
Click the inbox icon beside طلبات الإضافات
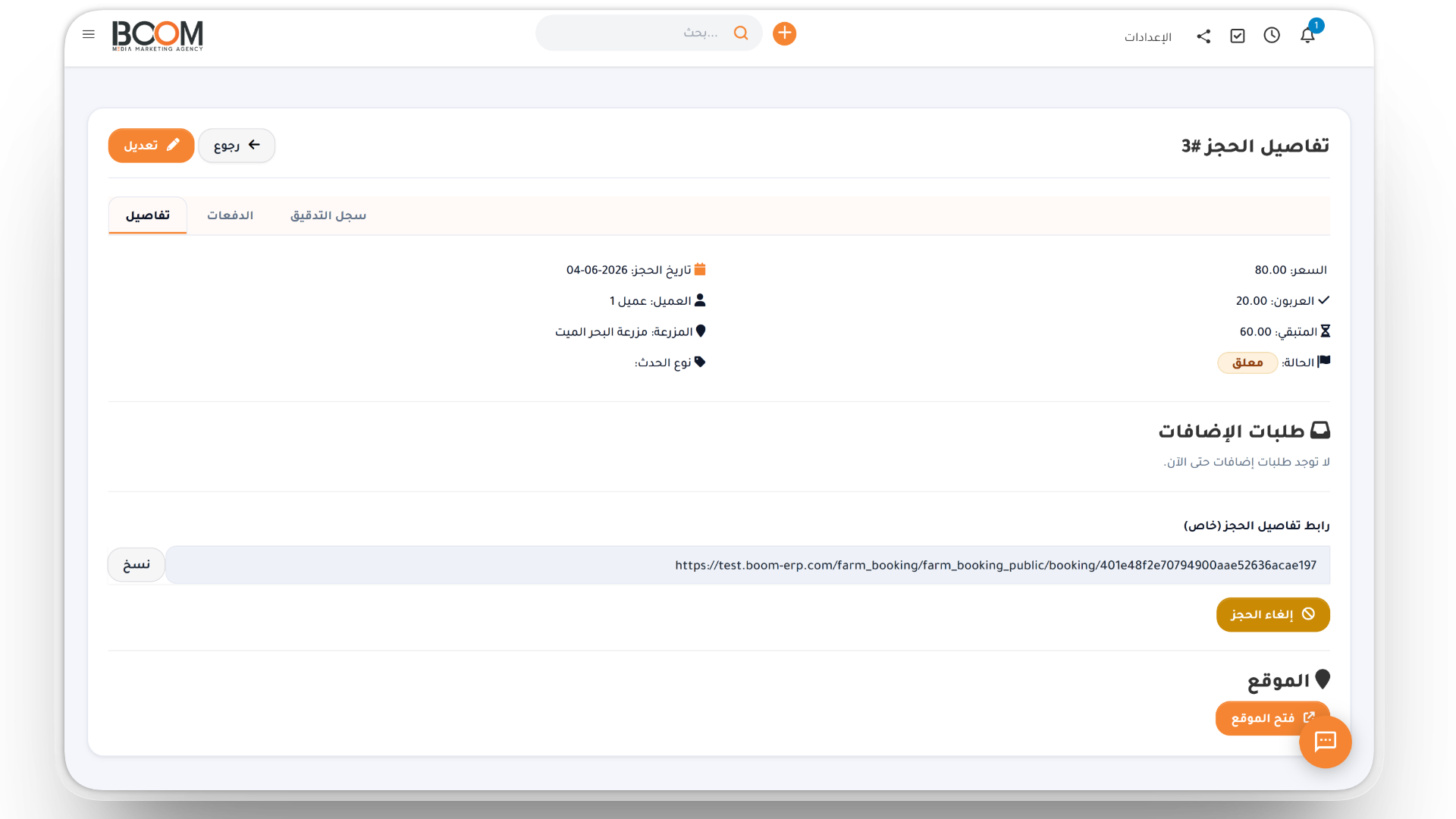[1320, 431]
